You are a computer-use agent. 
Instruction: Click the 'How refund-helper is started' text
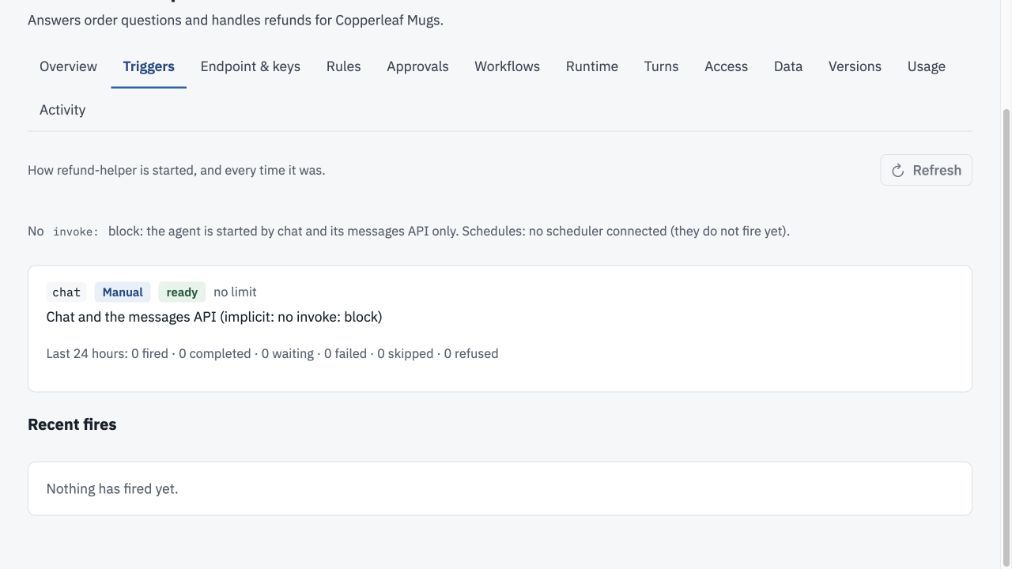click(x=176, y=170)
